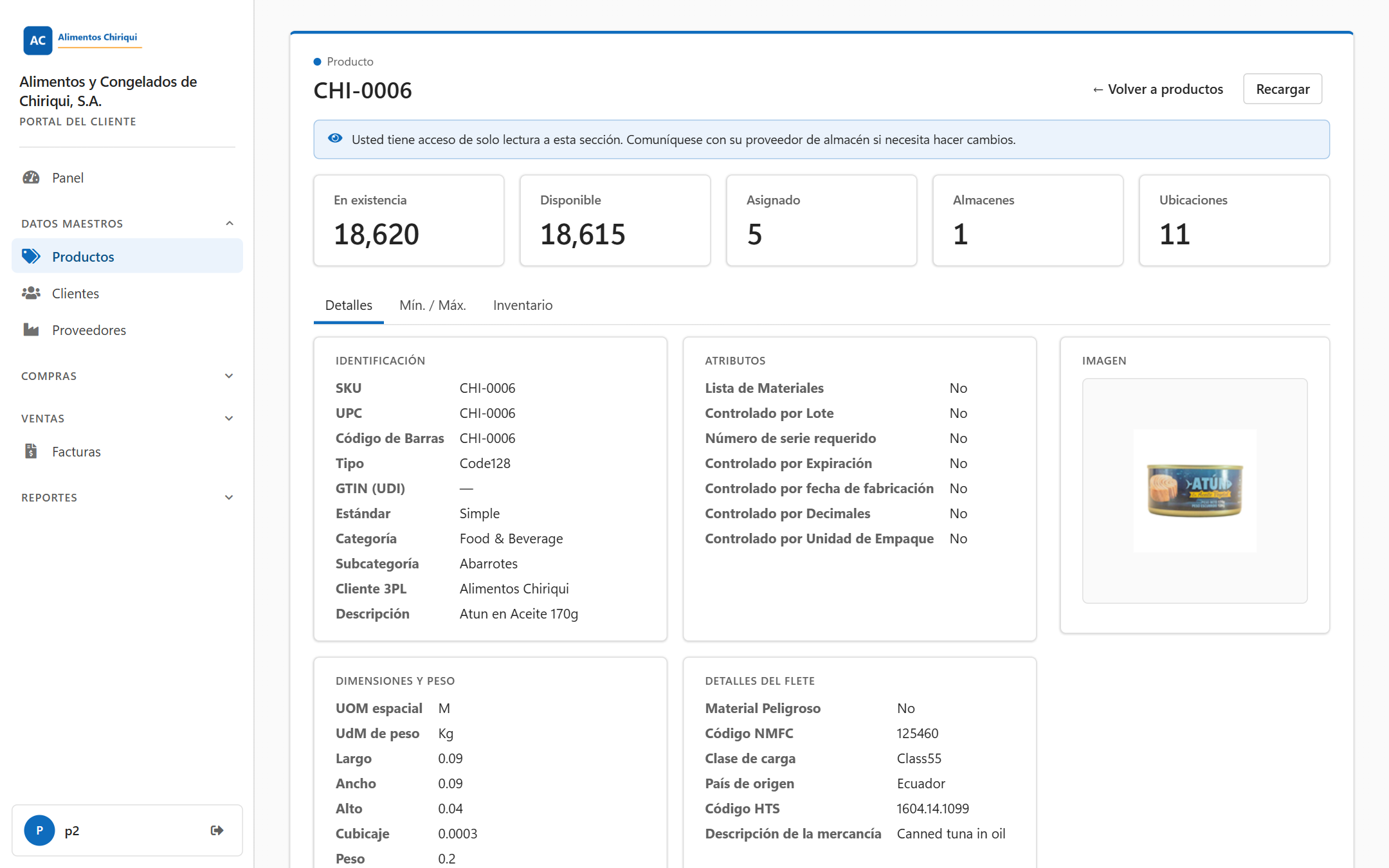Open Clientes via its people icon

(x=31, y=293)
